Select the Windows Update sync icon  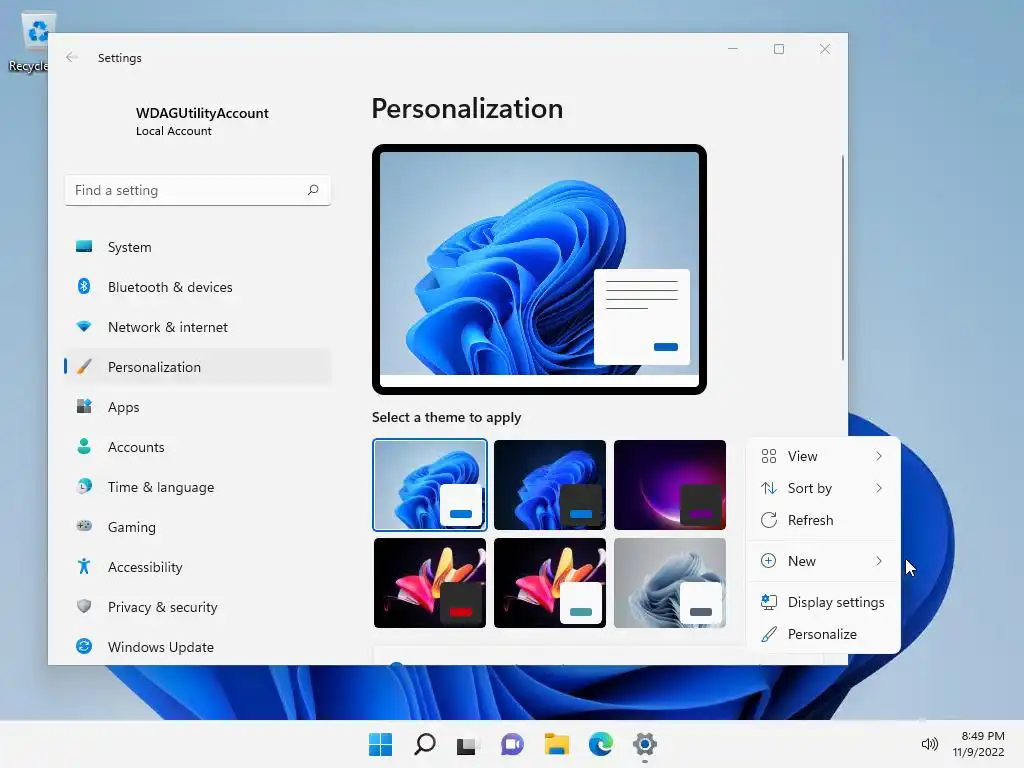(x=84, y=646)
